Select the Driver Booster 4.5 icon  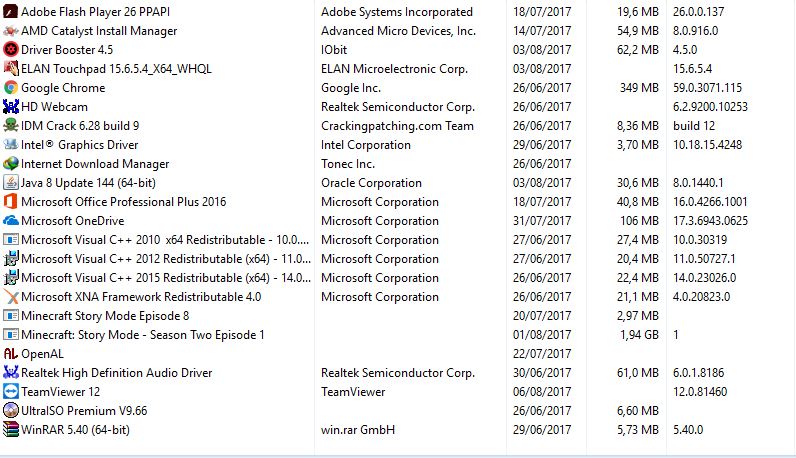pos(11,50)
